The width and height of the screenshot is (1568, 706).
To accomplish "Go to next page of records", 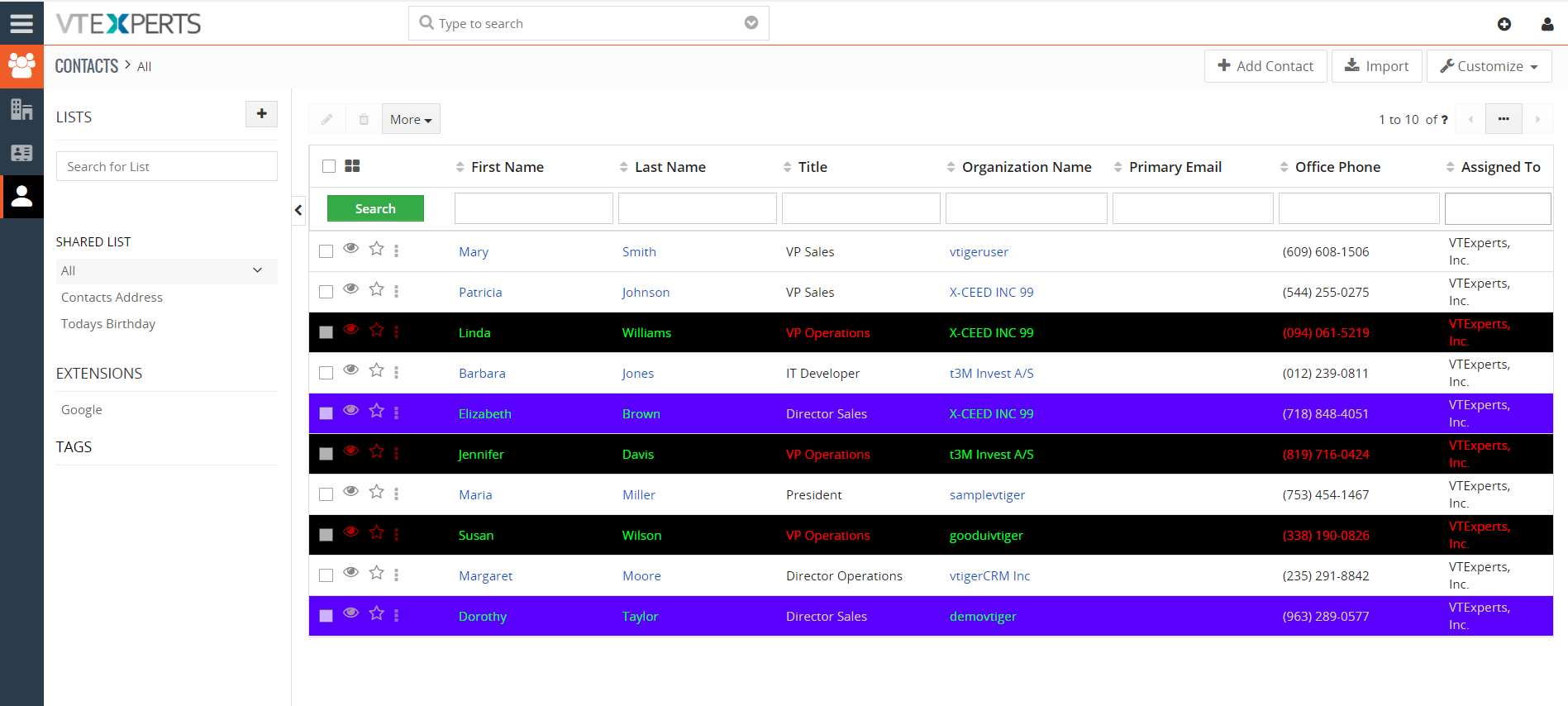I will click(x=1537, y=119).
